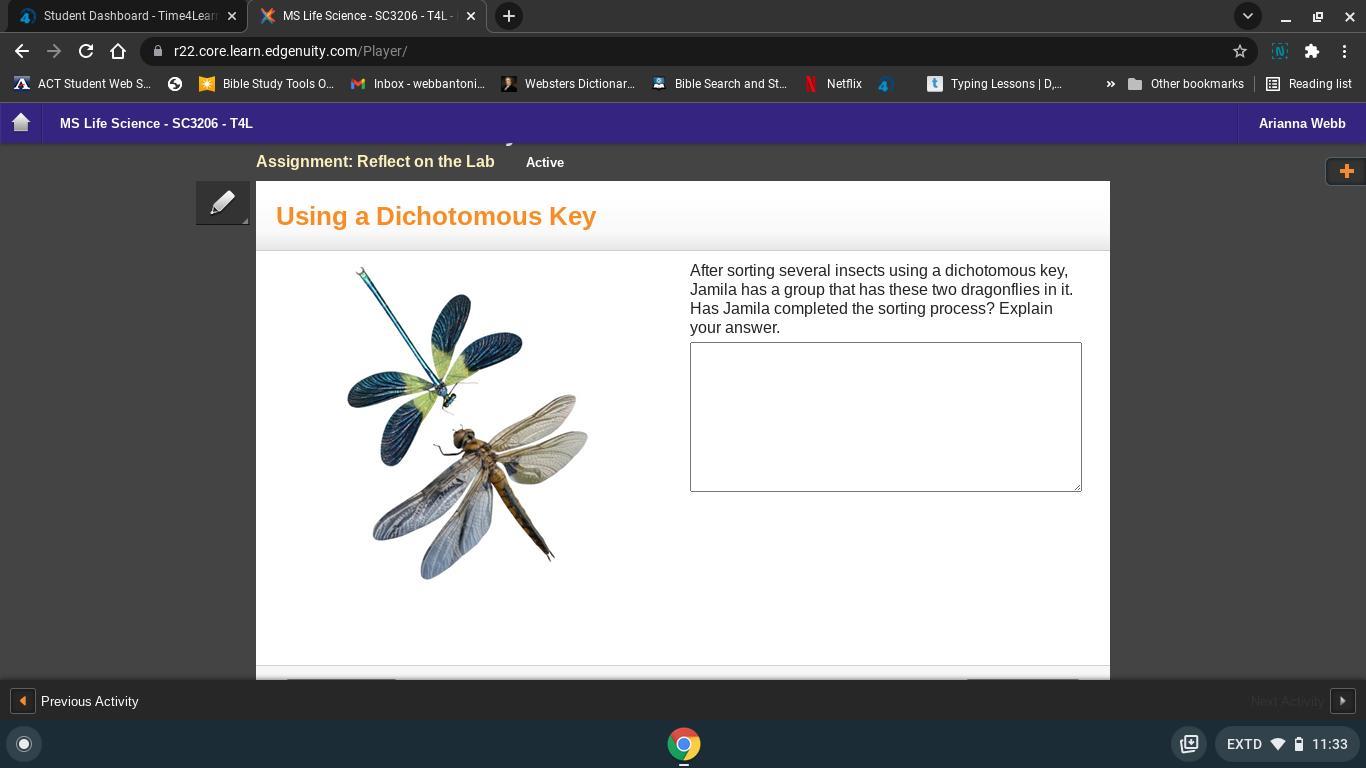Viewport: 1366px width, 768px height.
Task: Open the Extensions puzzle icon
Action: (1312, 51)
